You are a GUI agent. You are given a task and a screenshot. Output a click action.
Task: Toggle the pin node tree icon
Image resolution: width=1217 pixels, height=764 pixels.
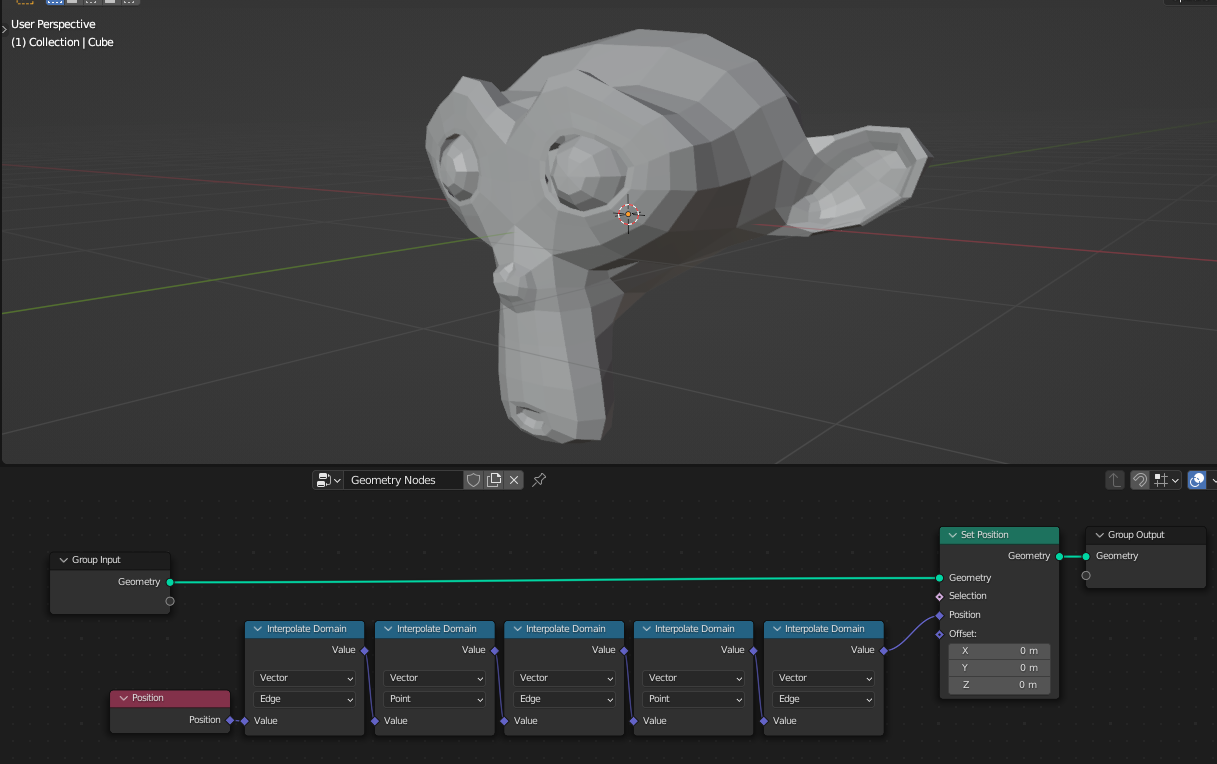coord(539,480)
